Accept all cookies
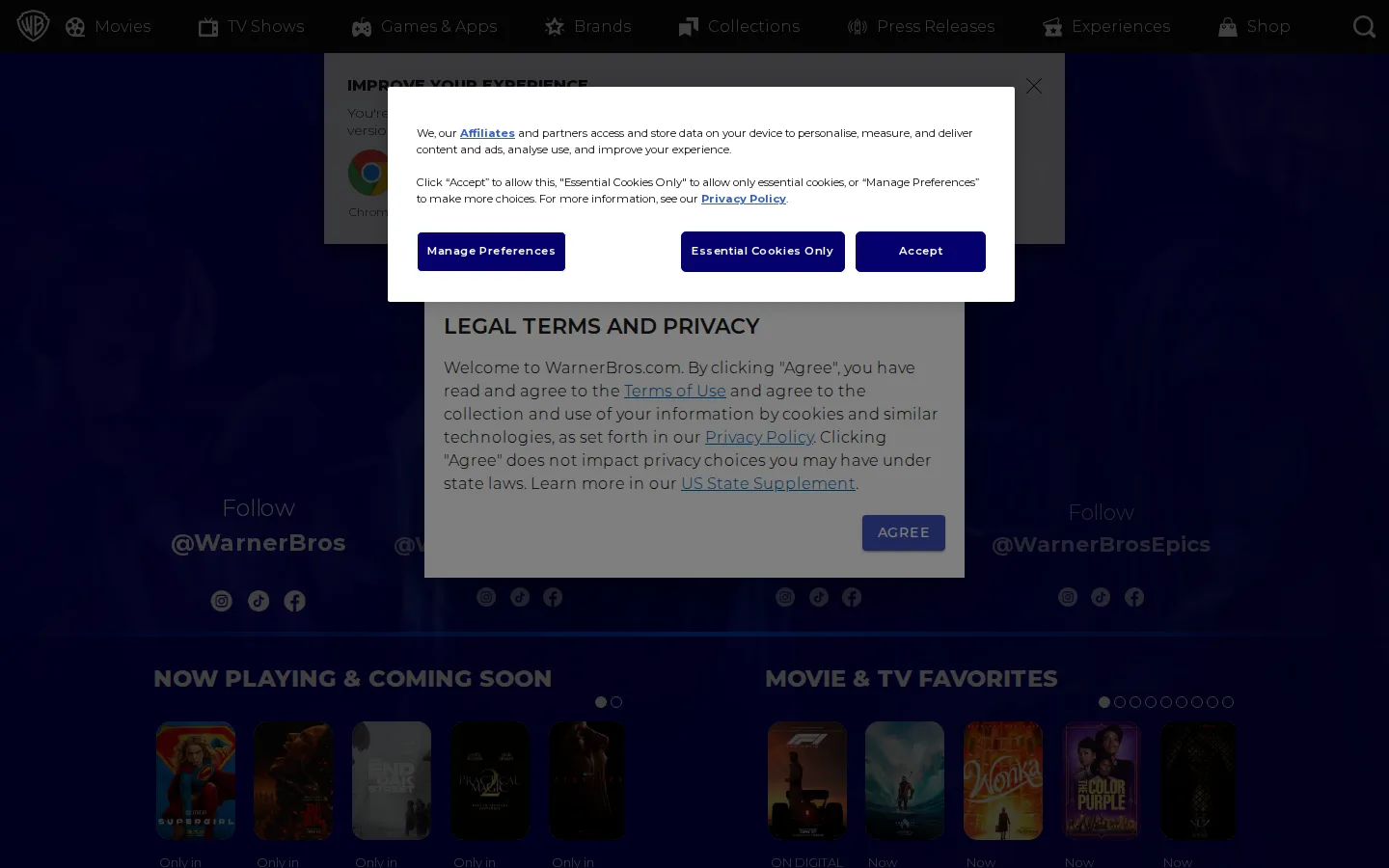The width and height of the screenshot is (1389, 868). 920,251
